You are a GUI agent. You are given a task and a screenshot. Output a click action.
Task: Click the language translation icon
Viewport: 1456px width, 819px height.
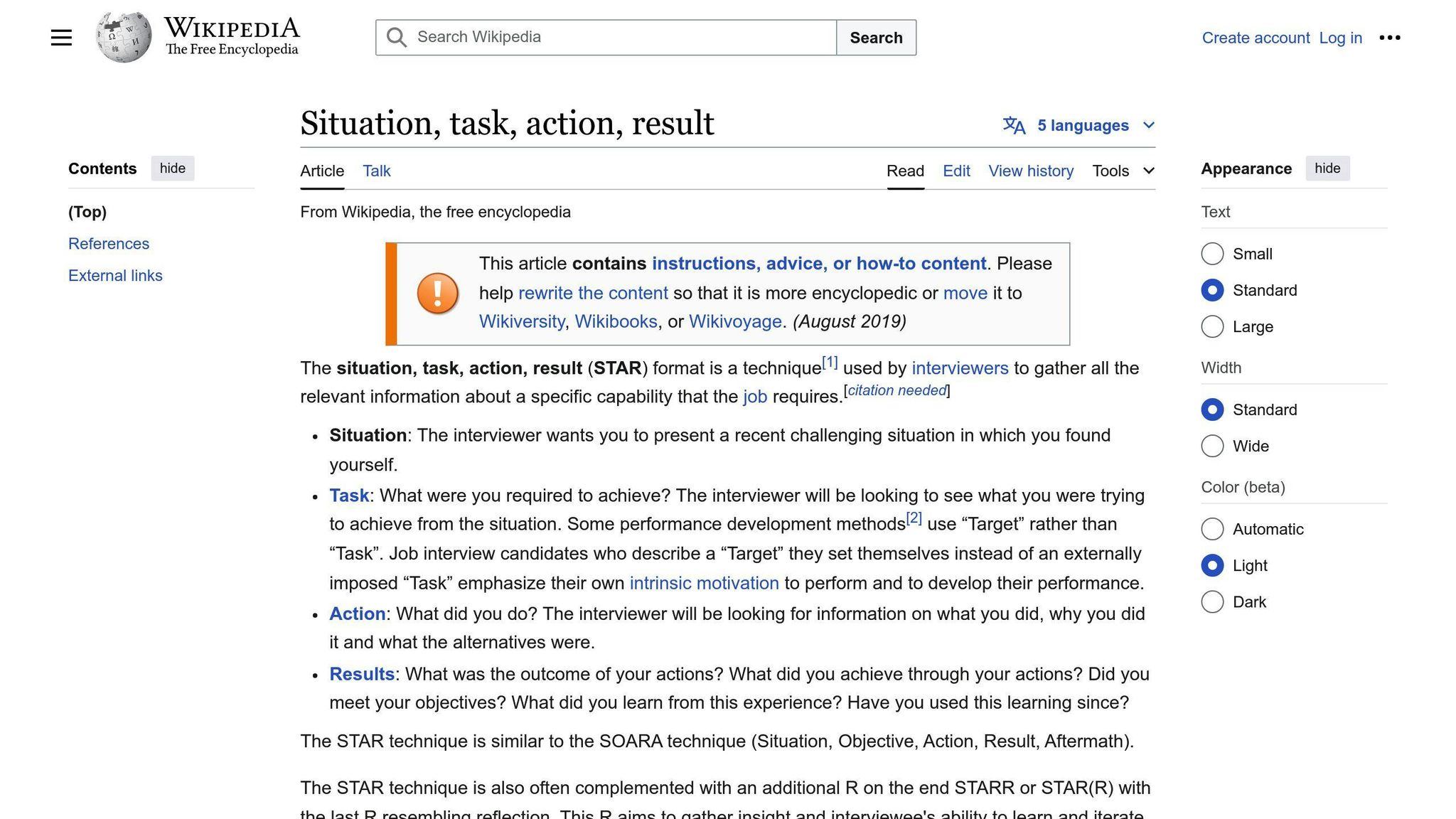click(1014, 126)
